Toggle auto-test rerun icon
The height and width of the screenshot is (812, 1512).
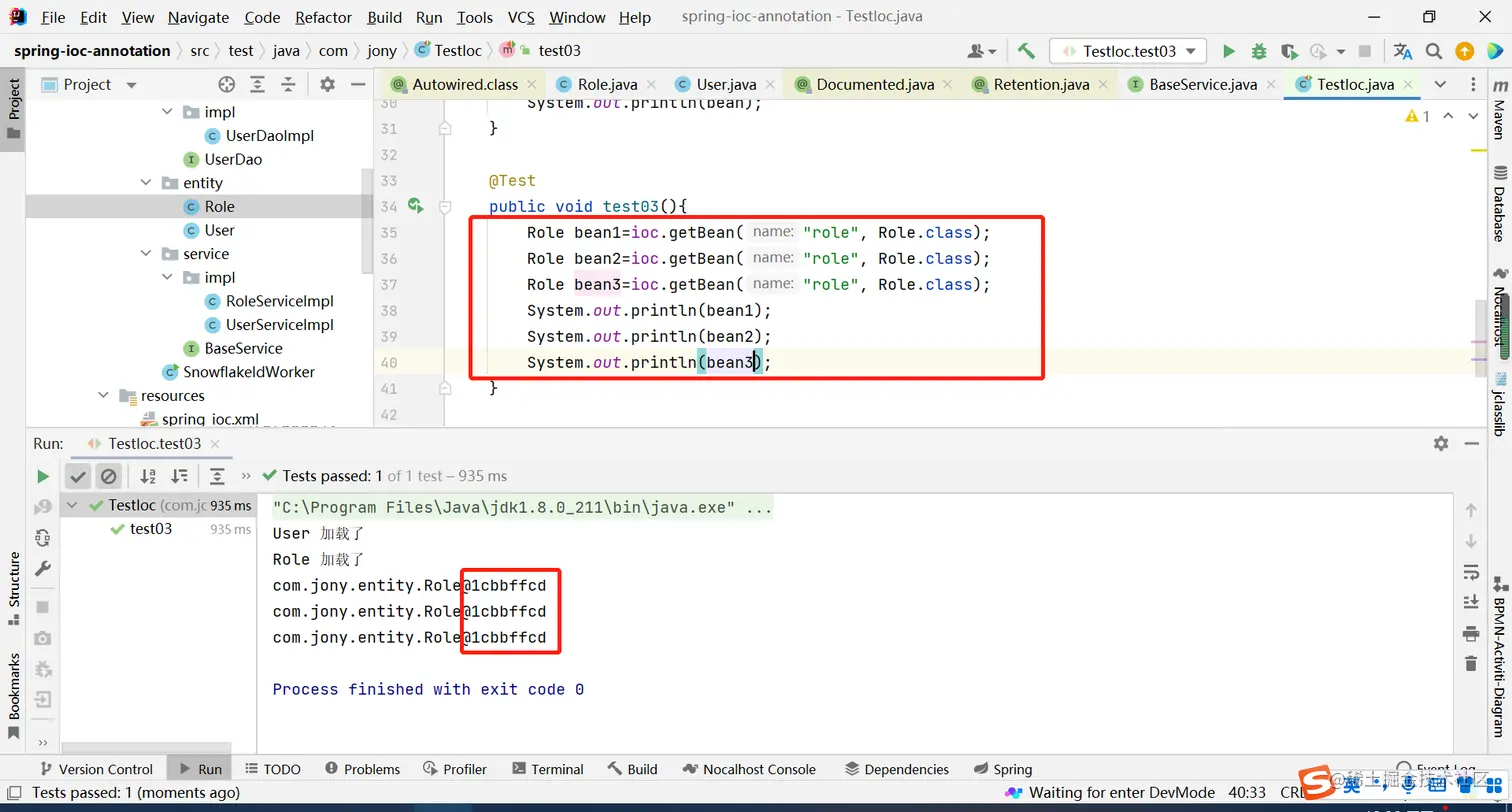click(42, 538)
